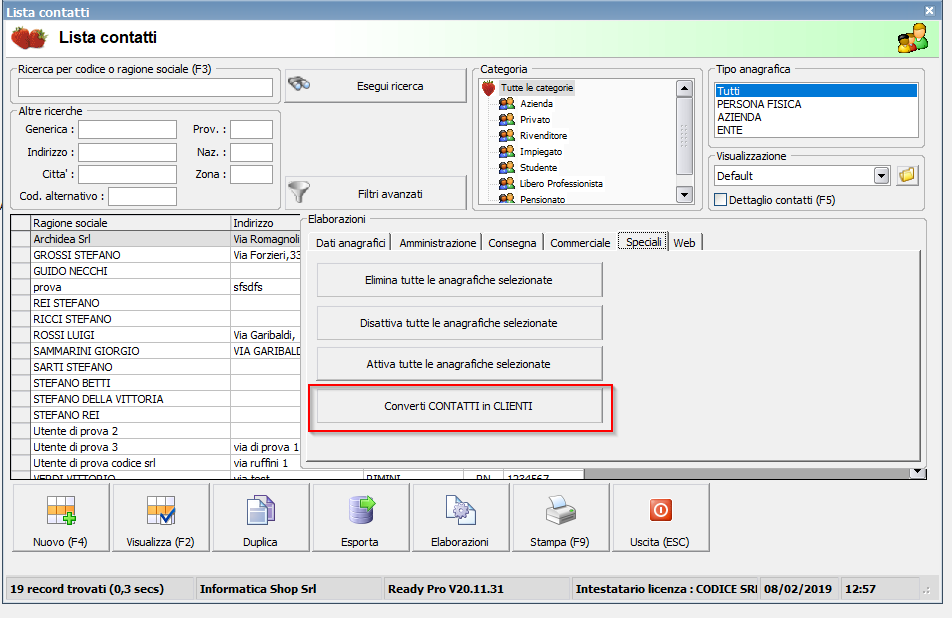Click the Visualizza (F2) checkmark icon
952x618 pixels.
[161, 510]
